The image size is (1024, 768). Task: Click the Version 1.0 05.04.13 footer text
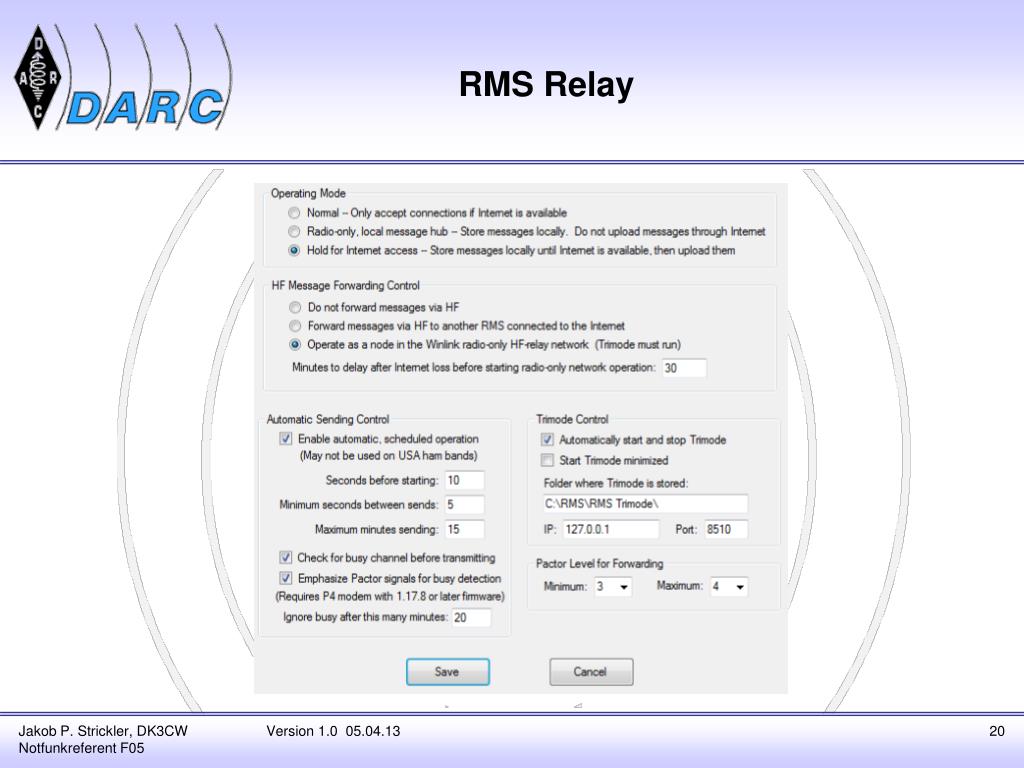pos(333,731)
